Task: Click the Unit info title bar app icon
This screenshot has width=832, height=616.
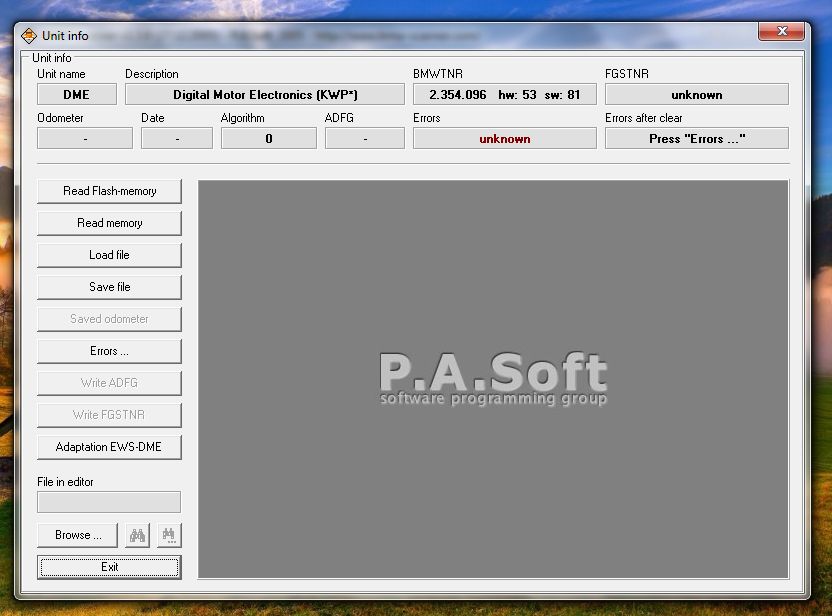Action: point(29,36)
